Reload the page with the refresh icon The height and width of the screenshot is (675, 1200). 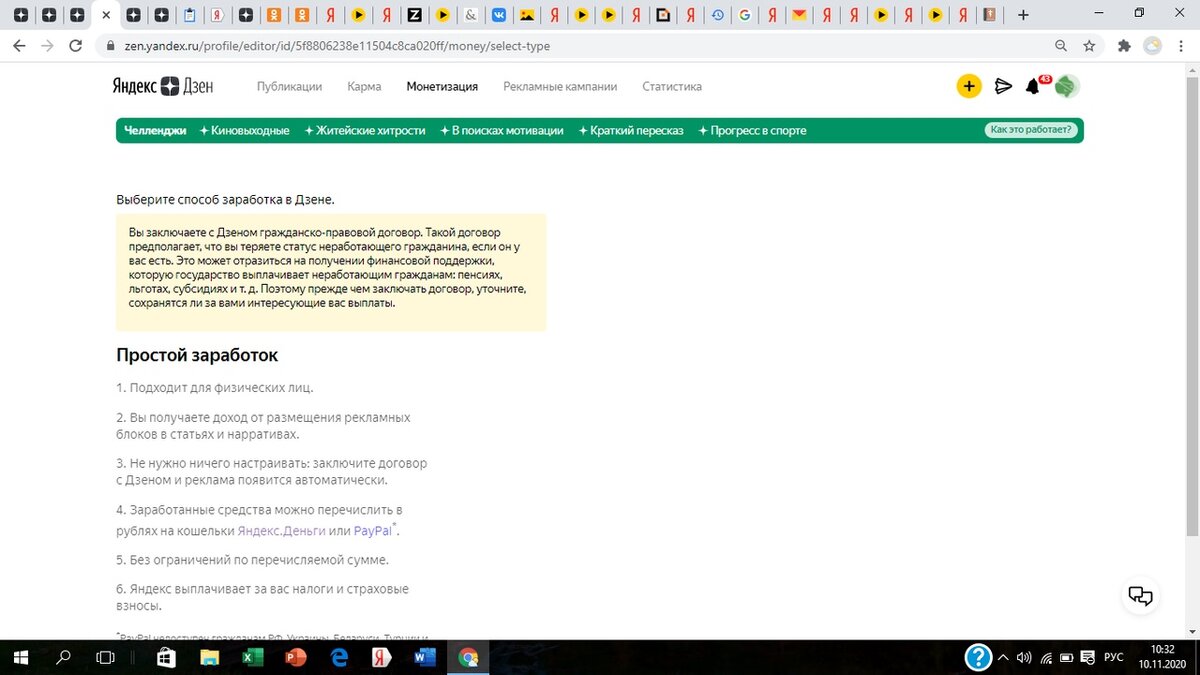click(x=75, y=46)
